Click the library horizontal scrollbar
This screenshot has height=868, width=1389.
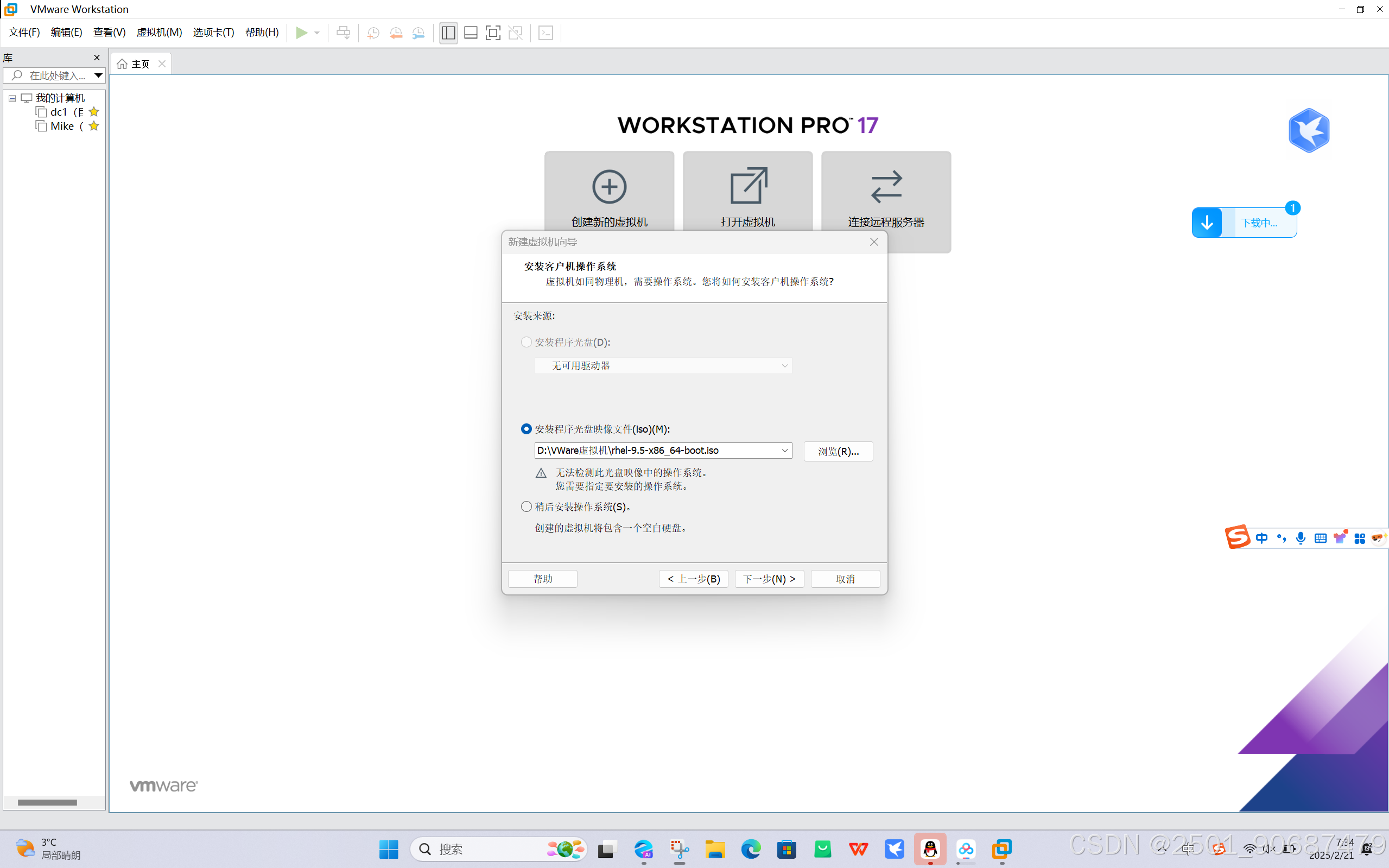click(x=47, y=802)
